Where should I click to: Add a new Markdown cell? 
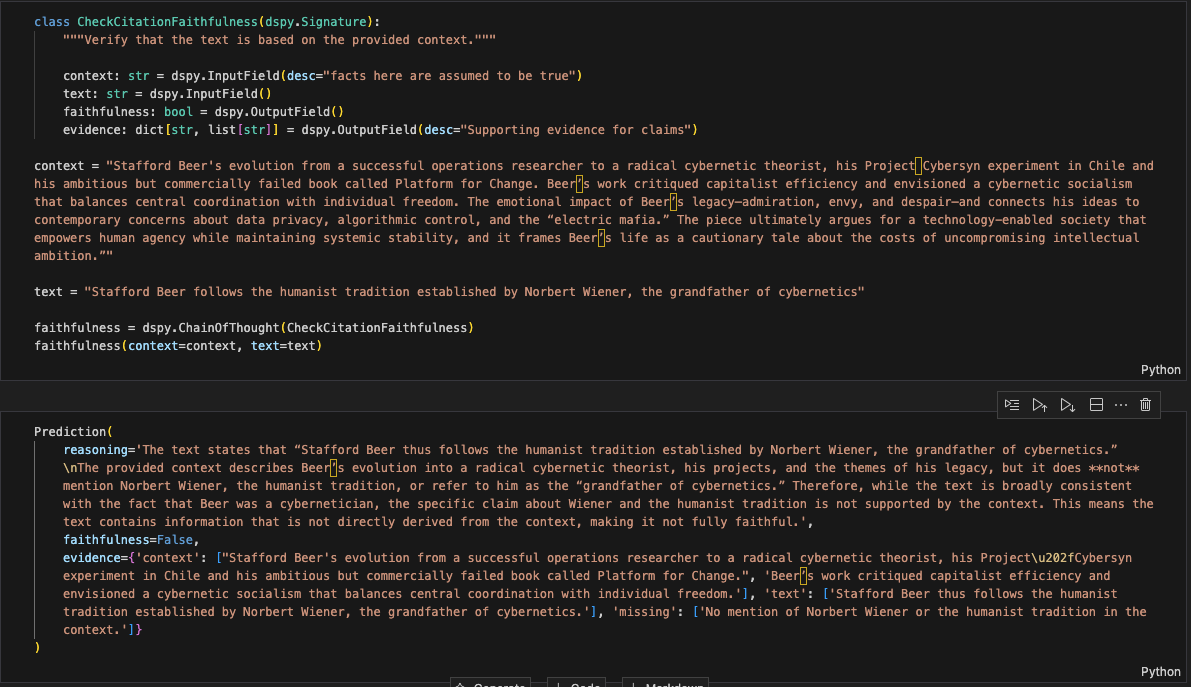[x=666, y=684]
